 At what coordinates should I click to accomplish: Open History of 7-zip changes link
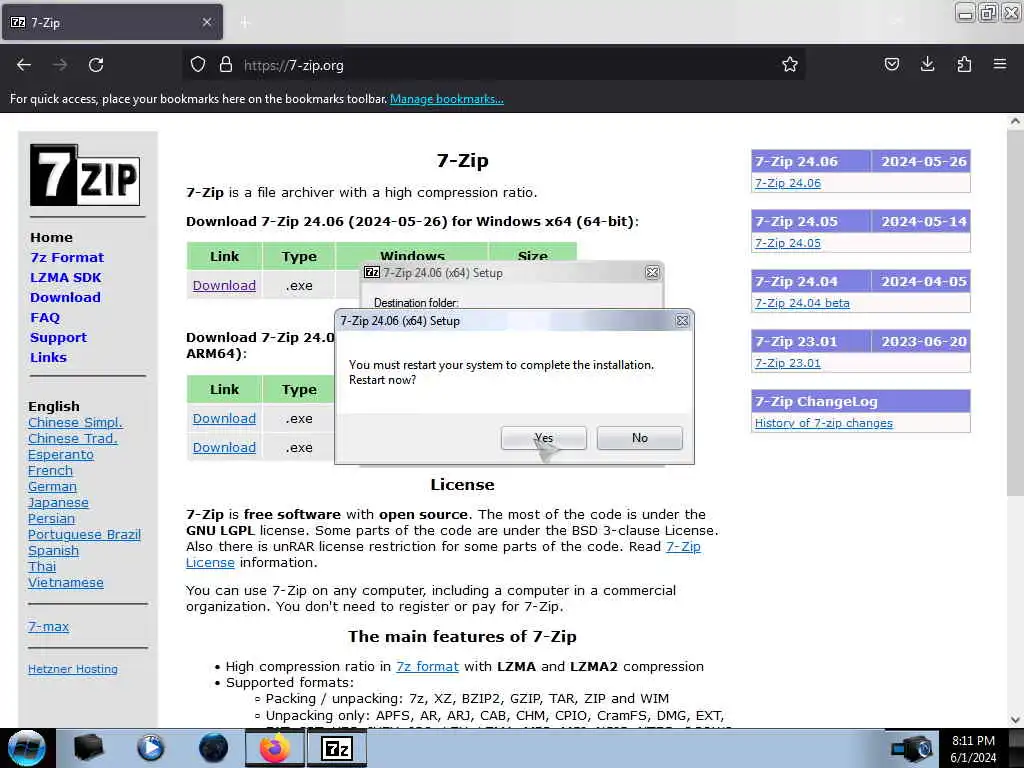click(x=824, y=423)
